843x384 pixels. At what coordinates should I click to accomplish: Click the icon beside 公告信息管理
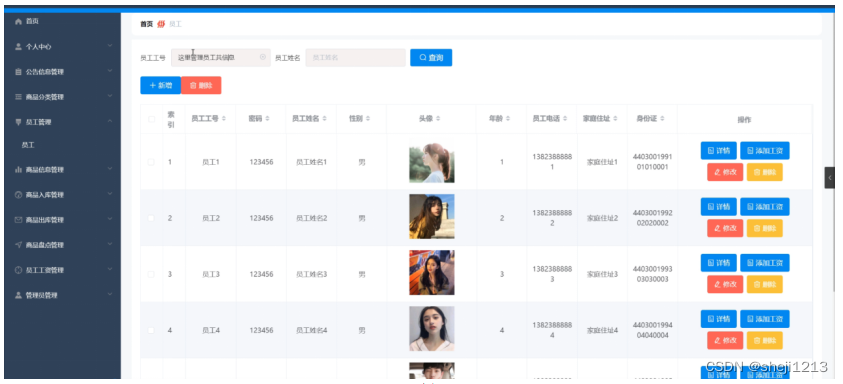[x=18, y=72]
